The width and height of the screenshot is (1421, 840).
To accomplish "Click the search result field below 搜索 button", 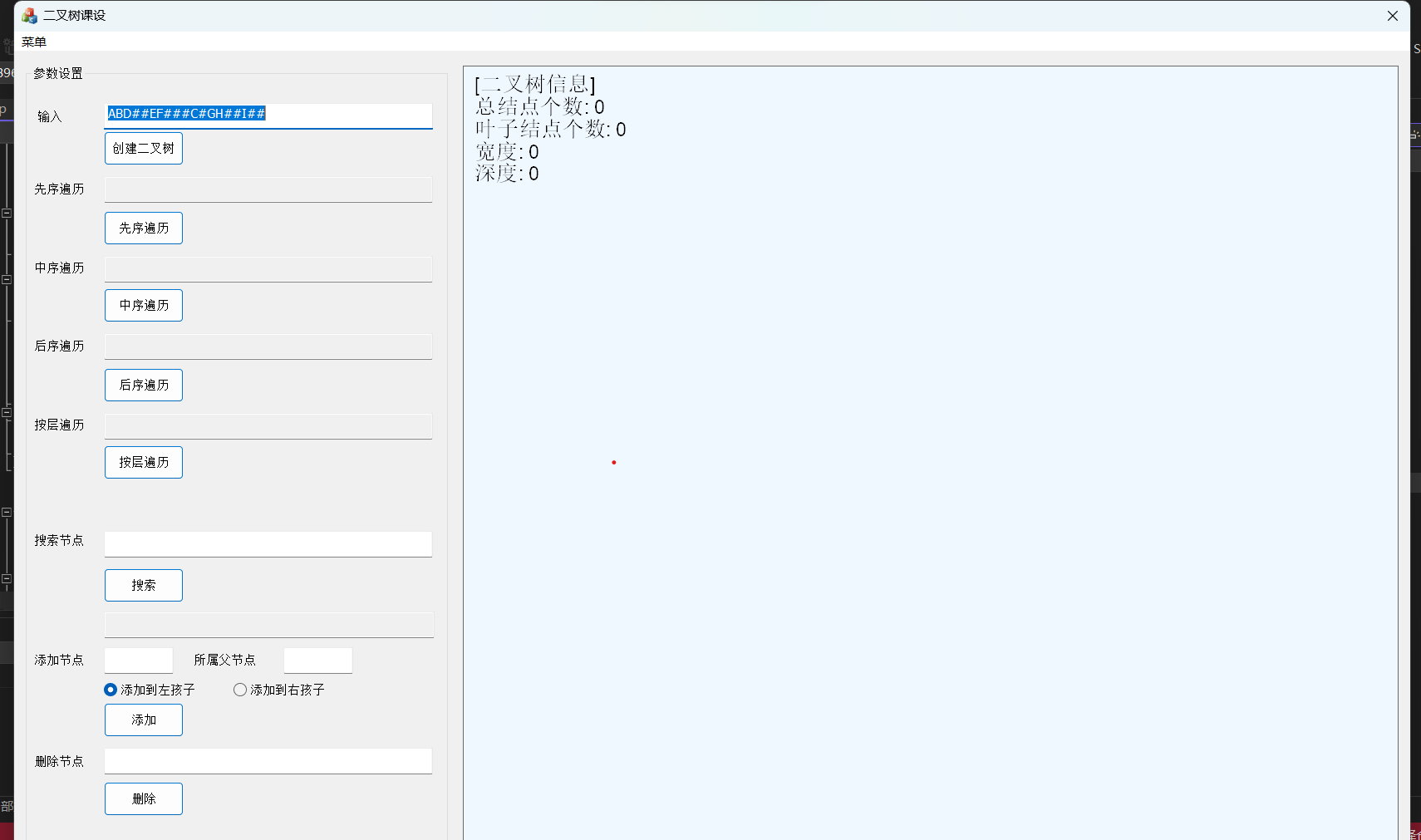I will pos(269,626).
